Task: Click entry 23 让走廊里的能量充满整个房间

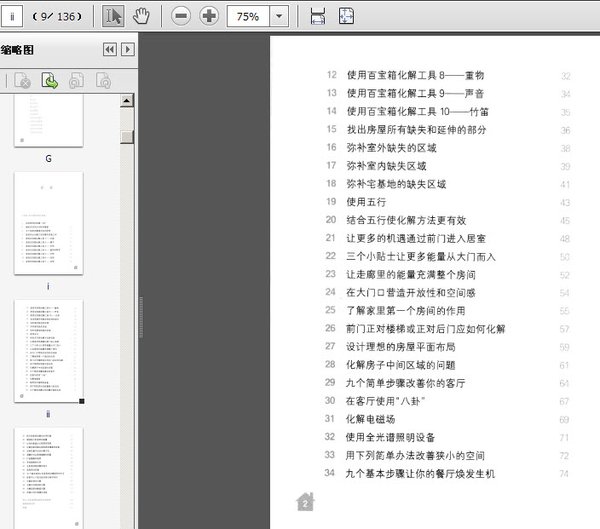Action: (x=448, y=274)
